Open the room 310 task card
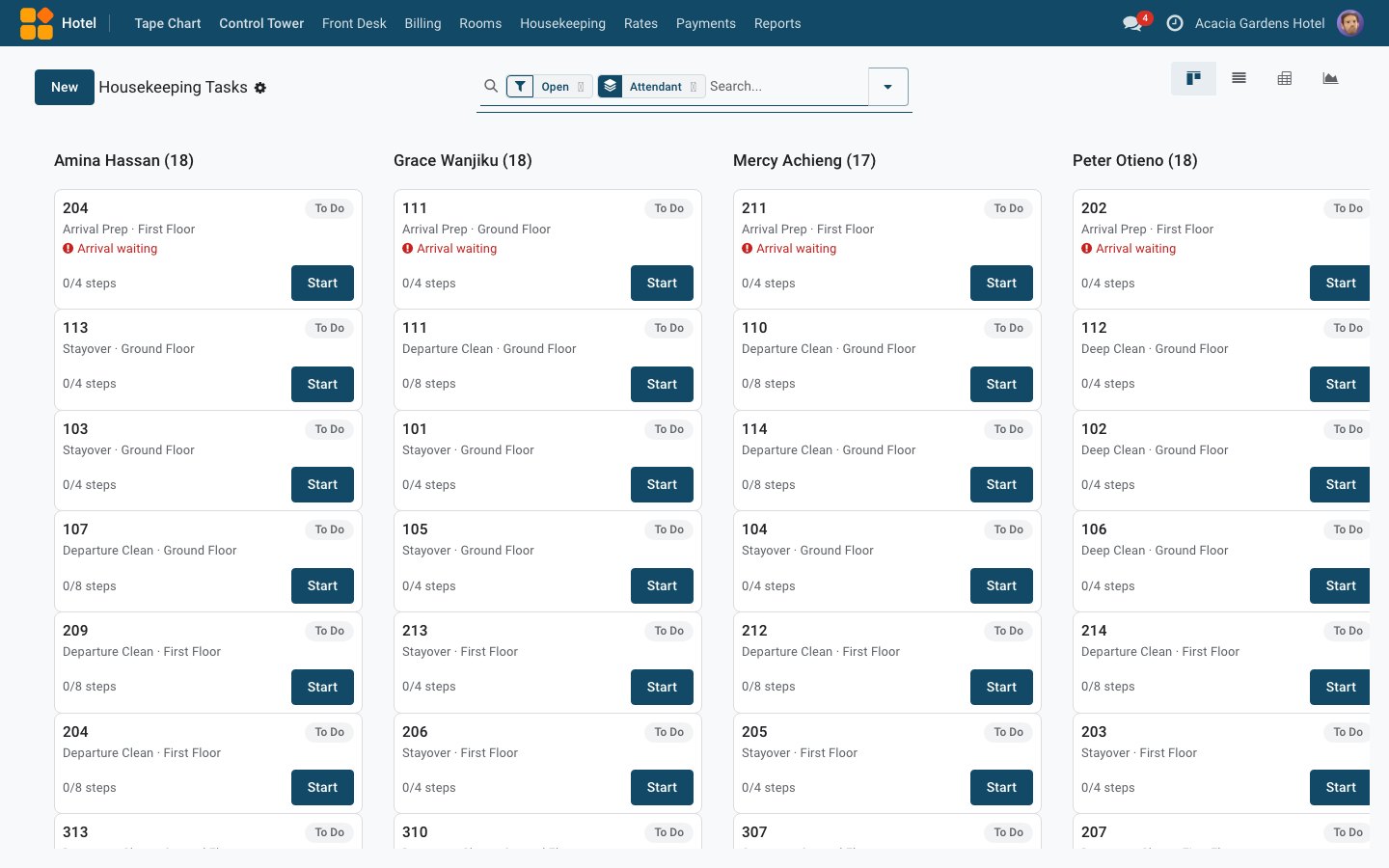 (548, 832)
